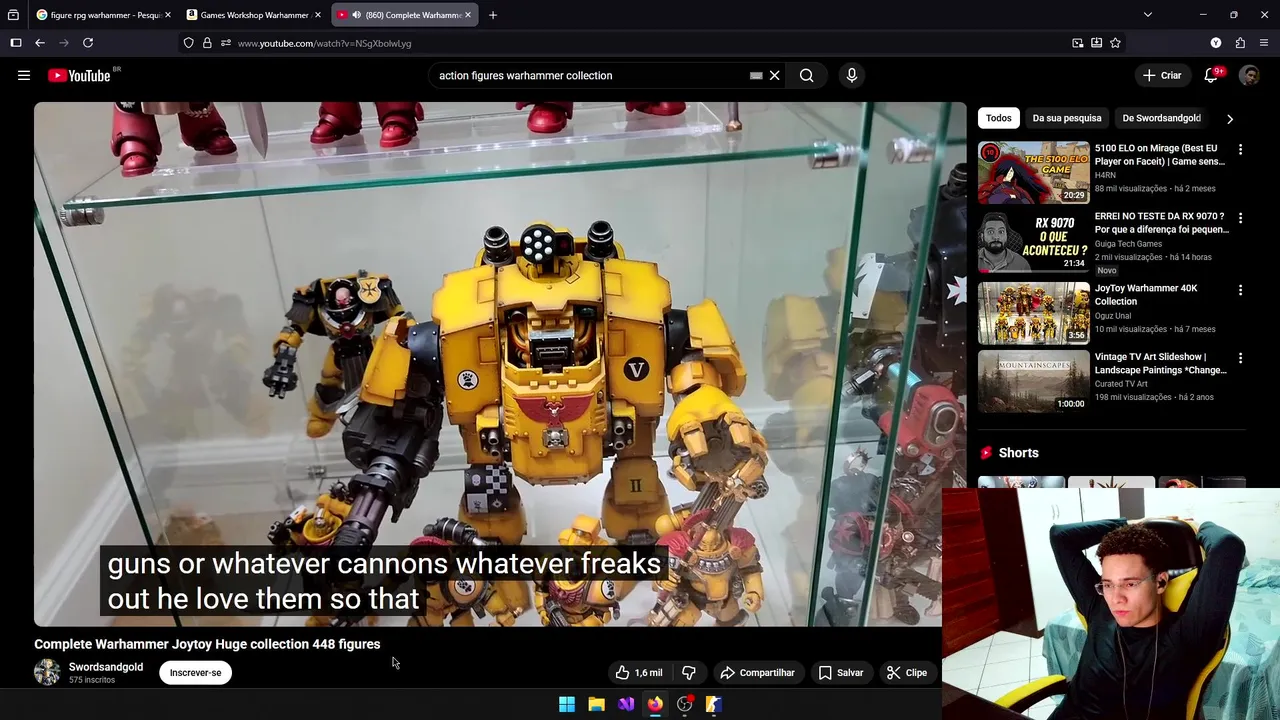This screenshot has width=1280, height=720.
Task: Select the Da sua pesquisa chip
Action: tap(1066, 118)
